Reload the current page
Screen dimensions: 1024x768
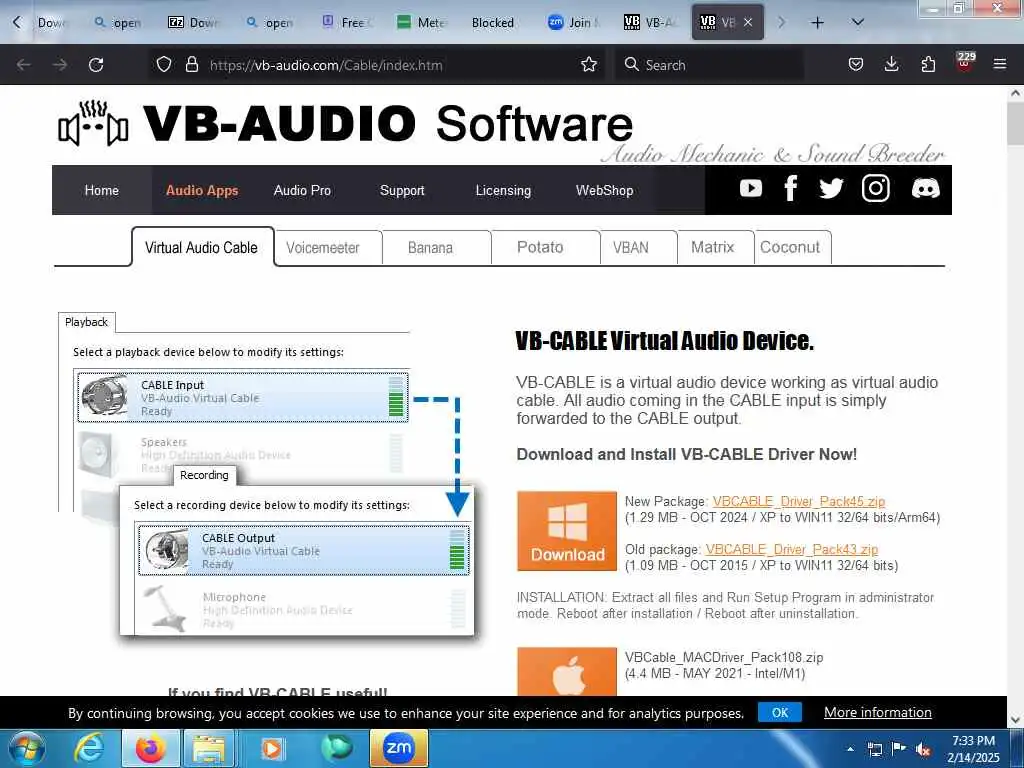click(96, 65)
